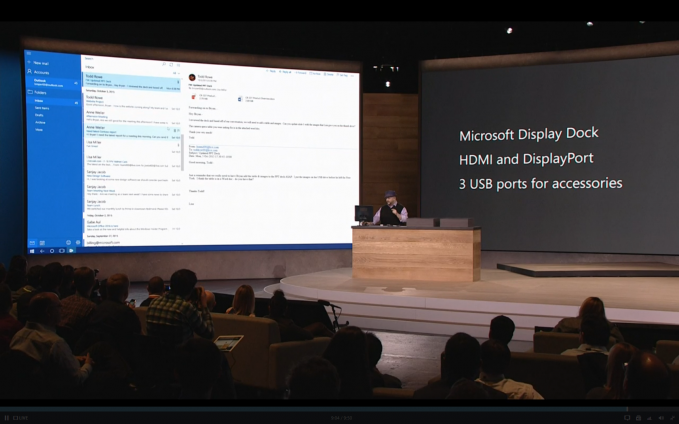This screenshot has height=424, width=679.
Task: Open the Archive folder in the sidebar
Action: click(40, 123)
